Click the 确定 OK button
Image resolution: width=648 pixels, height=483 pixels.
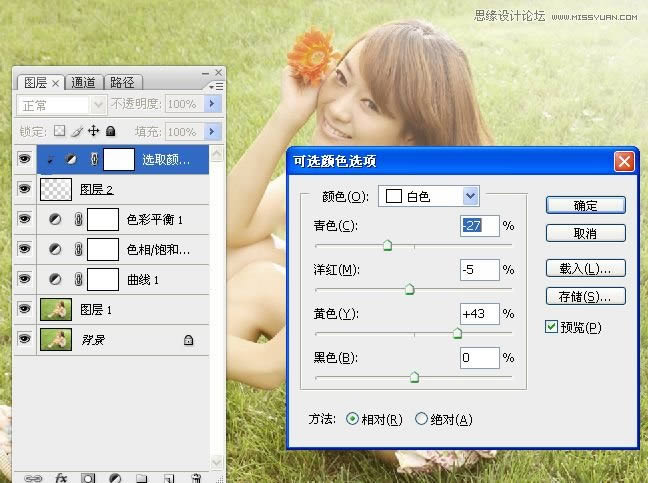pos(585,205)
